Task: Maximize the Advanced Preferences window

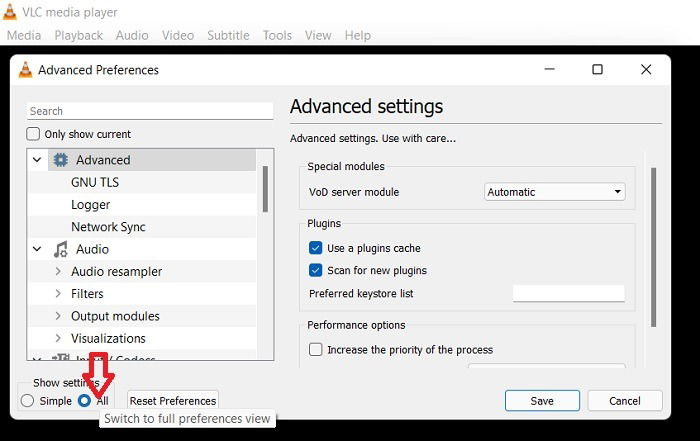Action: tap(597, 69)
